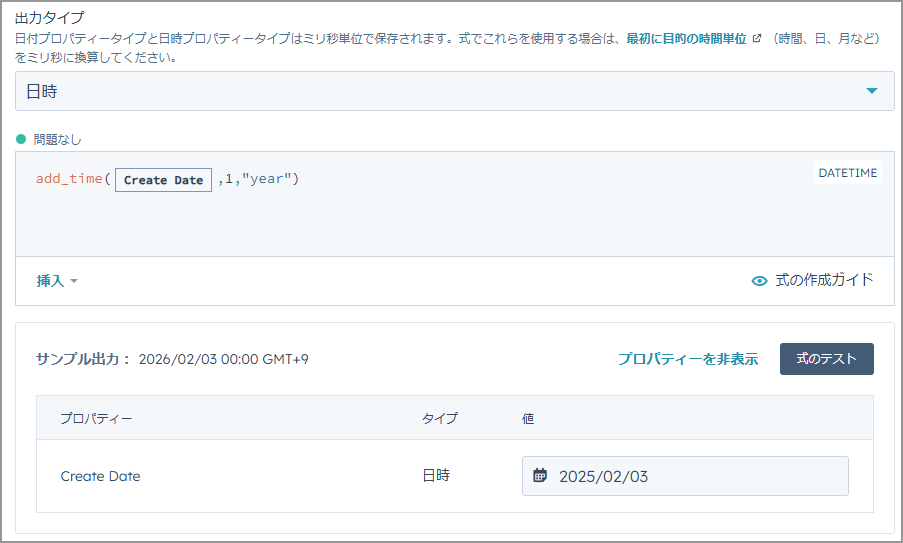Image resolution: width=903 pixels, height=543 pixels.
Task: Click the ,1,"year") part of formula
Action: click(x=259, y=179)
